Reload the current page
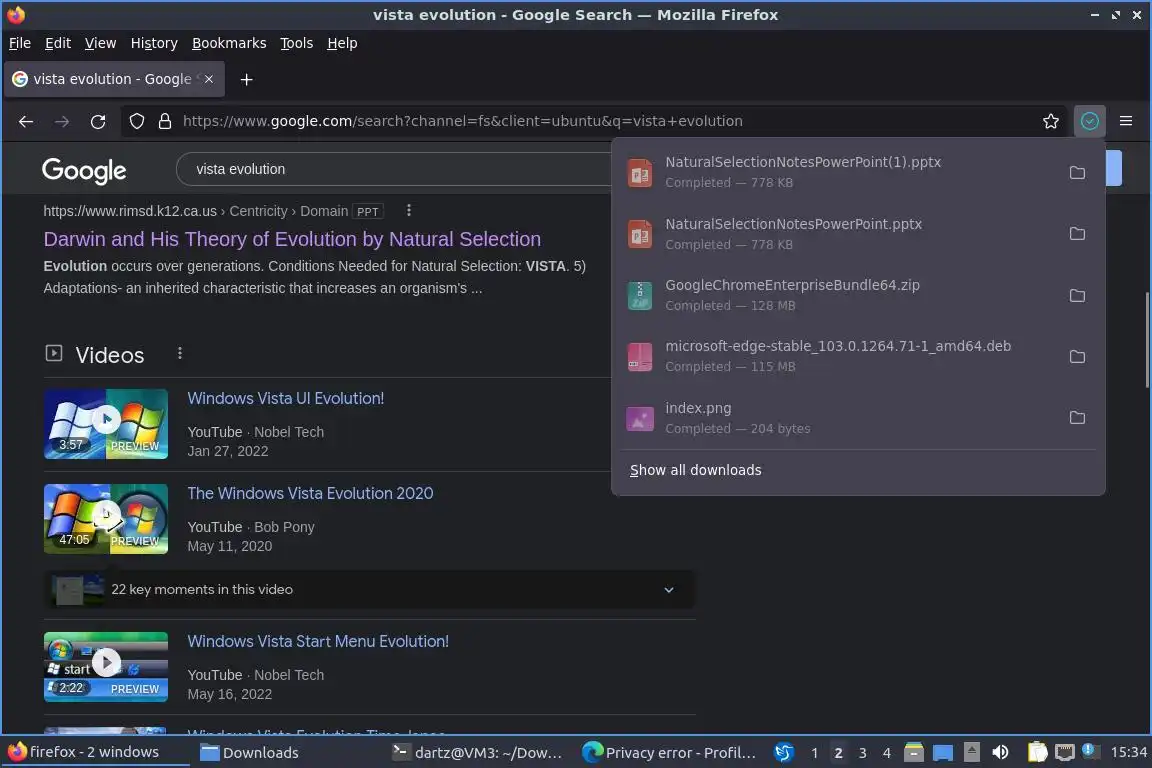Screen dimensions: 1152x768 click(98, 121)
